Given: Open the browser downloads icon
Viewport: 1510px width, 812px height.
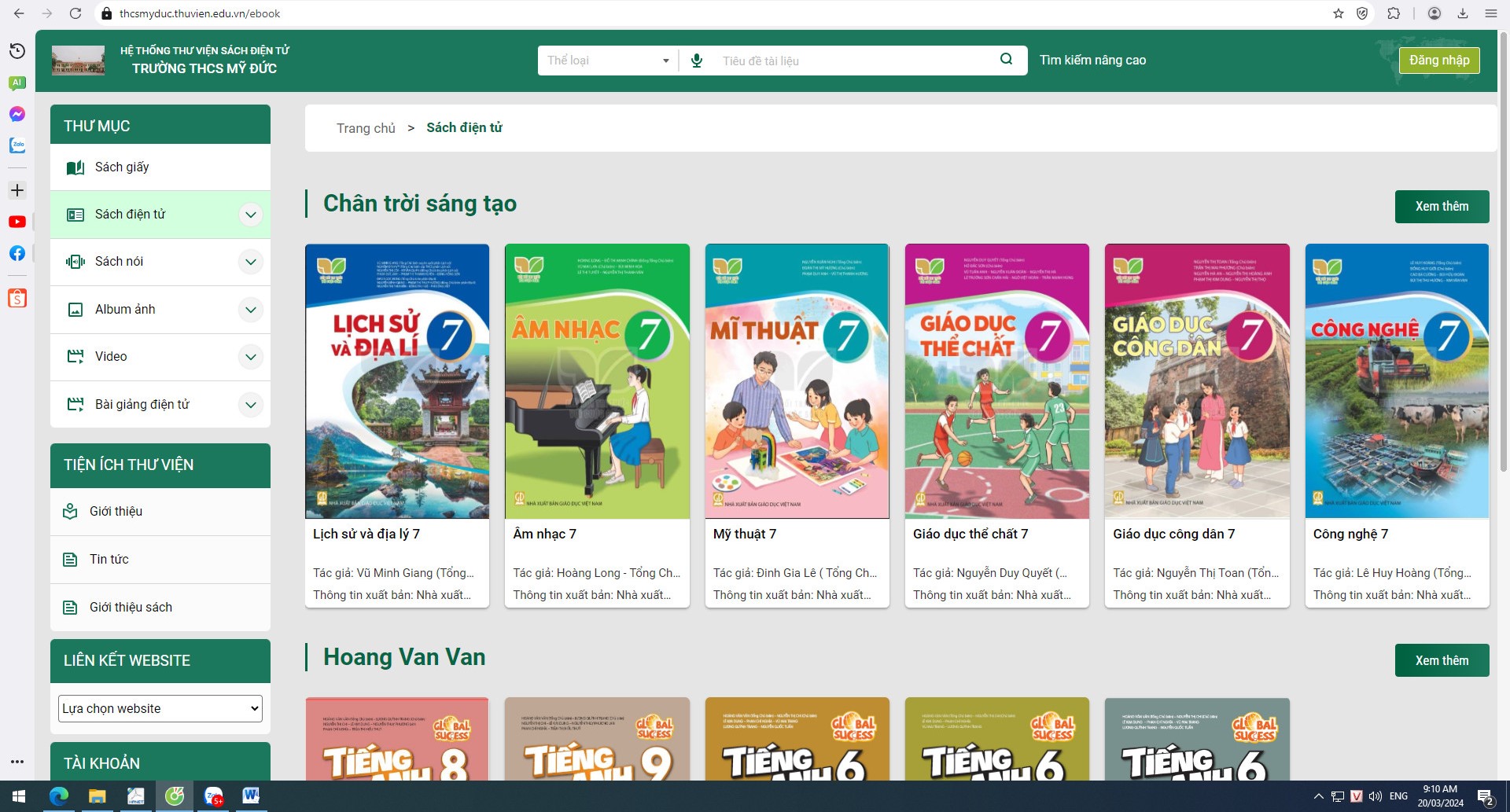Looking at the screenshot, I should pos(1463,13).
